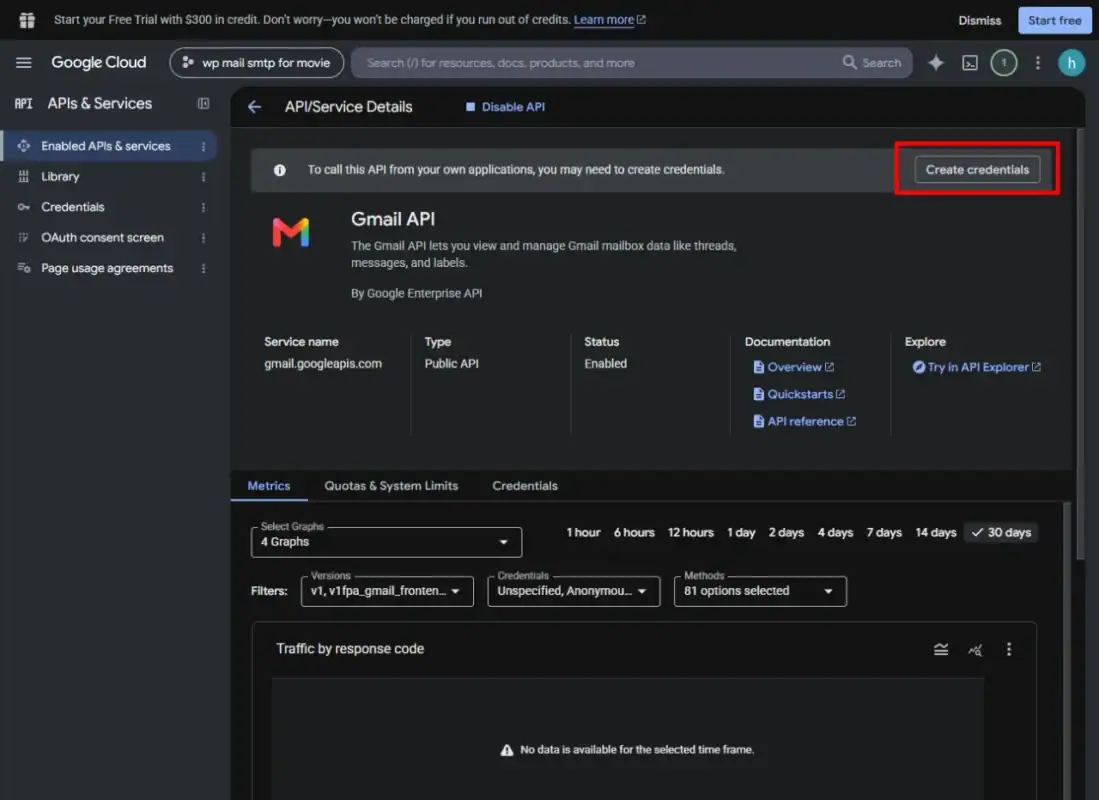Select the 1 day time range
The width and height of the screenshot is (1099, 800).
pos(741,533)
